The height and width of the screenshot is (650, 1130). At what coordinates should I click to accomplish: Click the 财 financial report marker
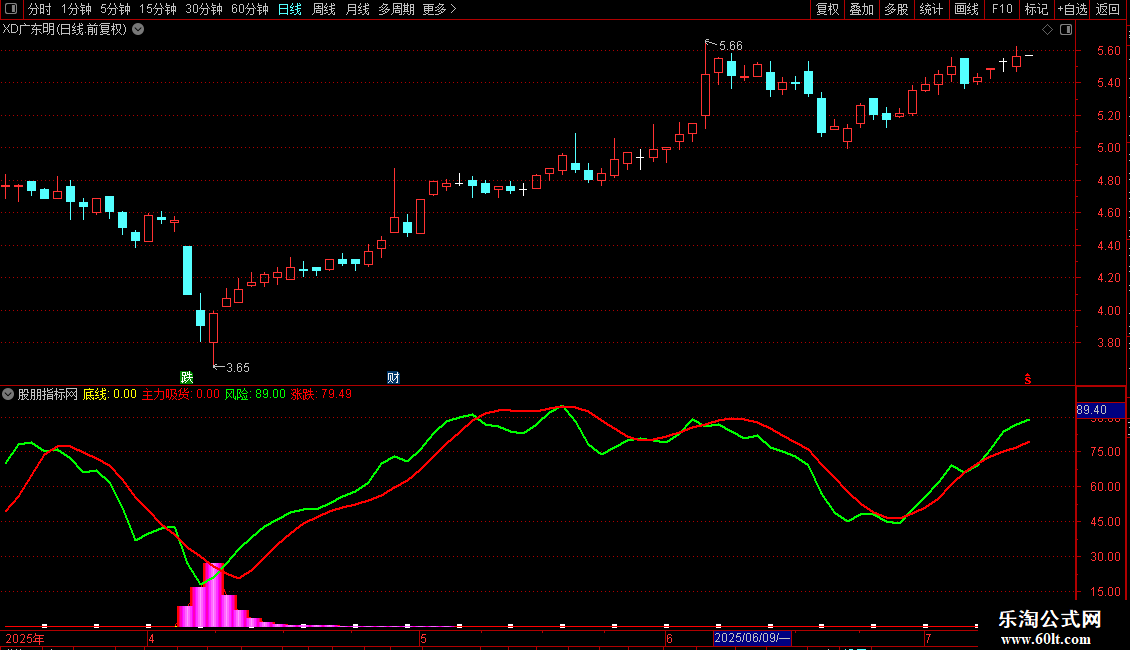coord(393,378)
